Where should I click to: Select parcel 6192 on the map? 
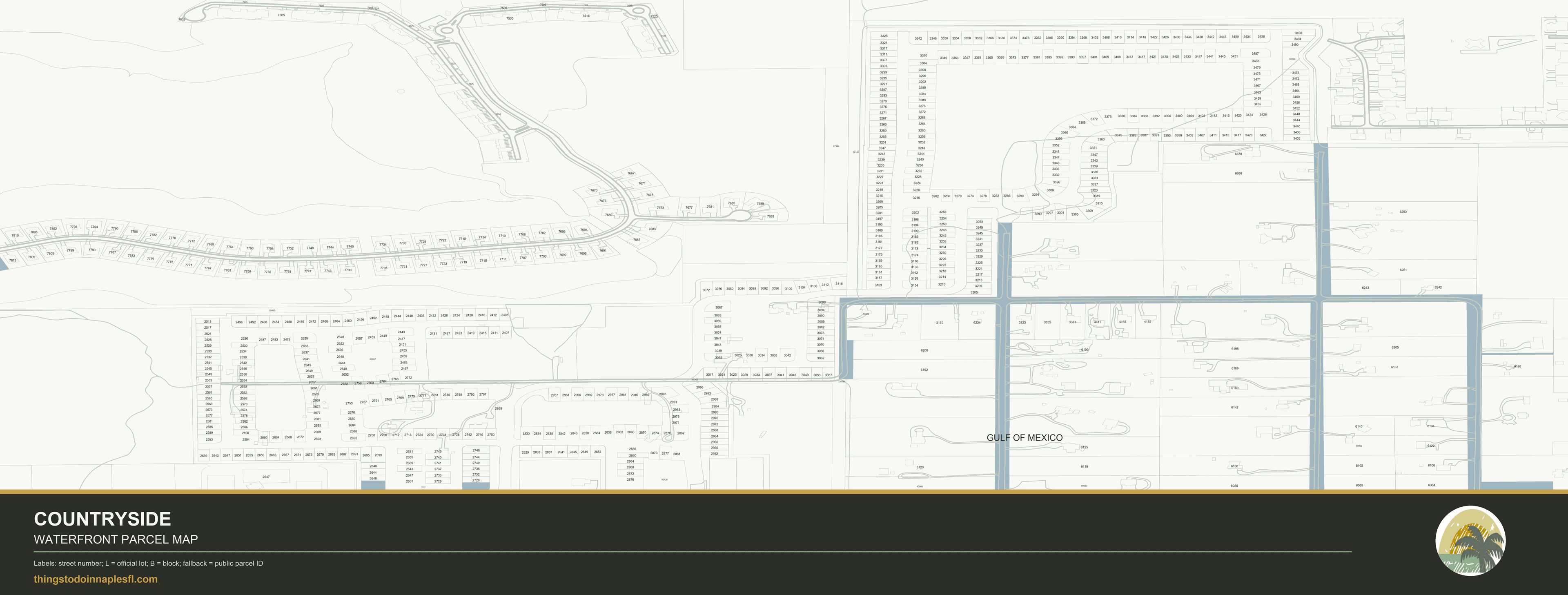coord(924,370)
